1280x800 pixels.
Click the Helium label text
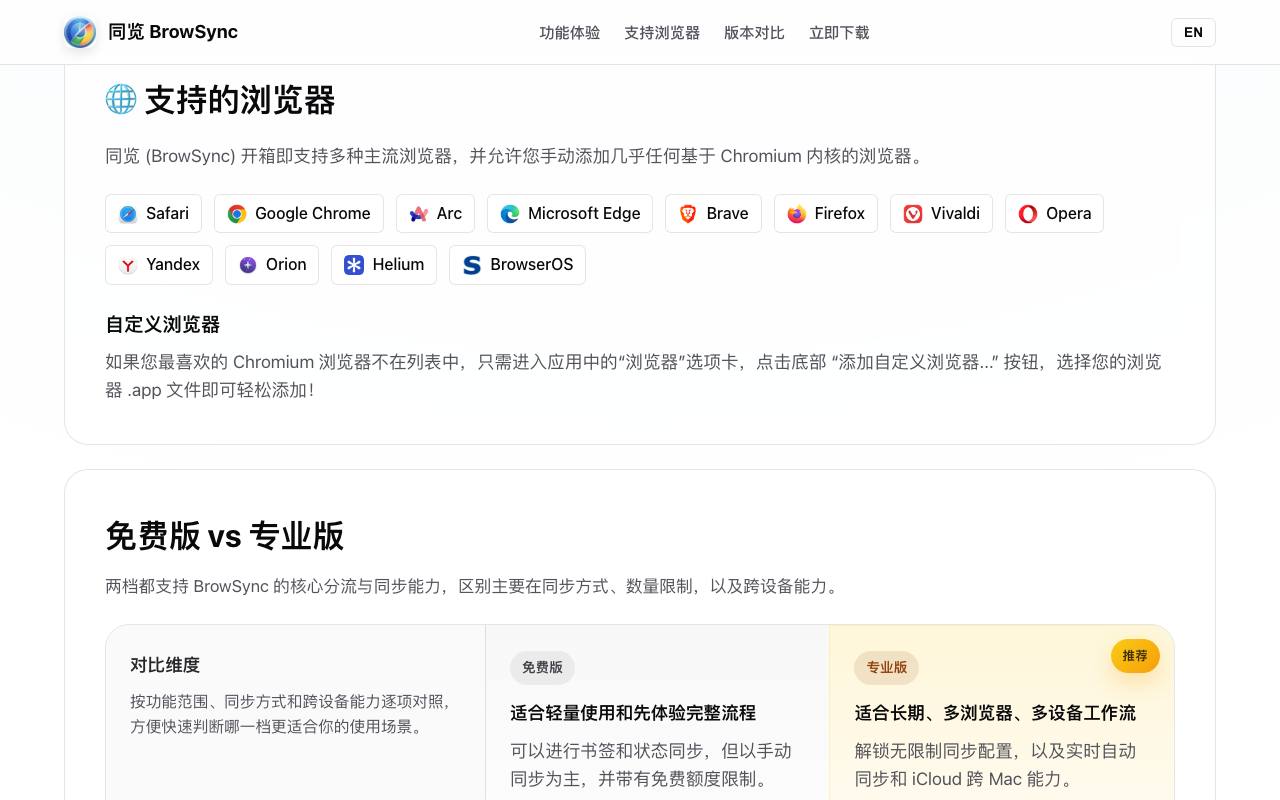(398, 264)
